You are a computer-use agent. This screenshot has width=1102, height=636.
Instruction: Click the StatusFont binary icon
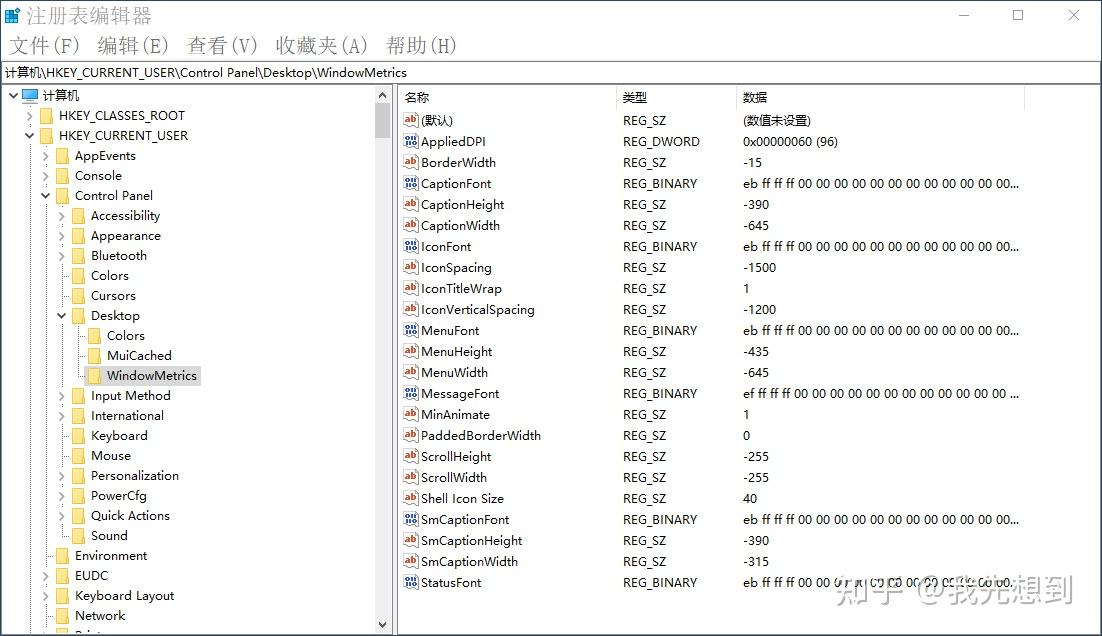(410, 583)
